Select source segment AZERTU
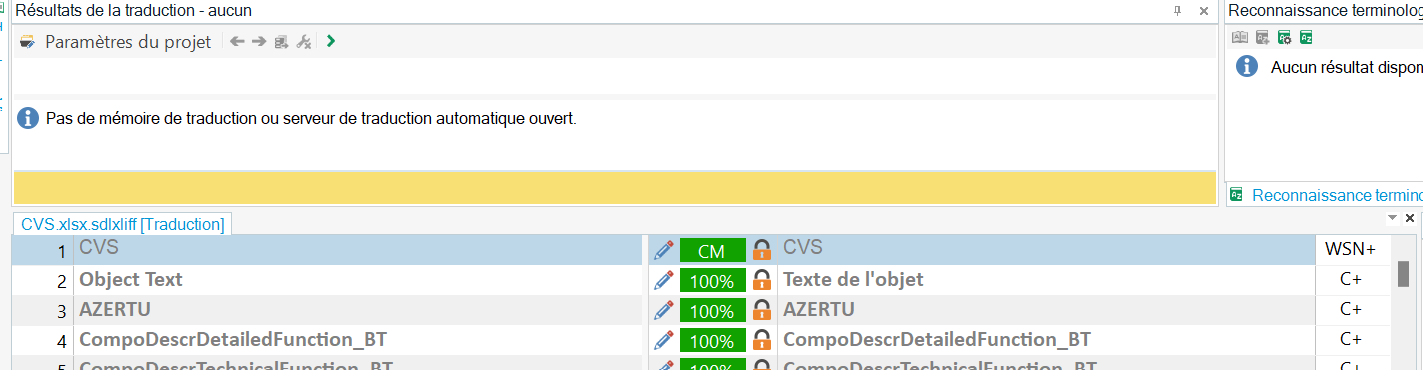The height and width of the screenshot is (370, 1423). 357,310
